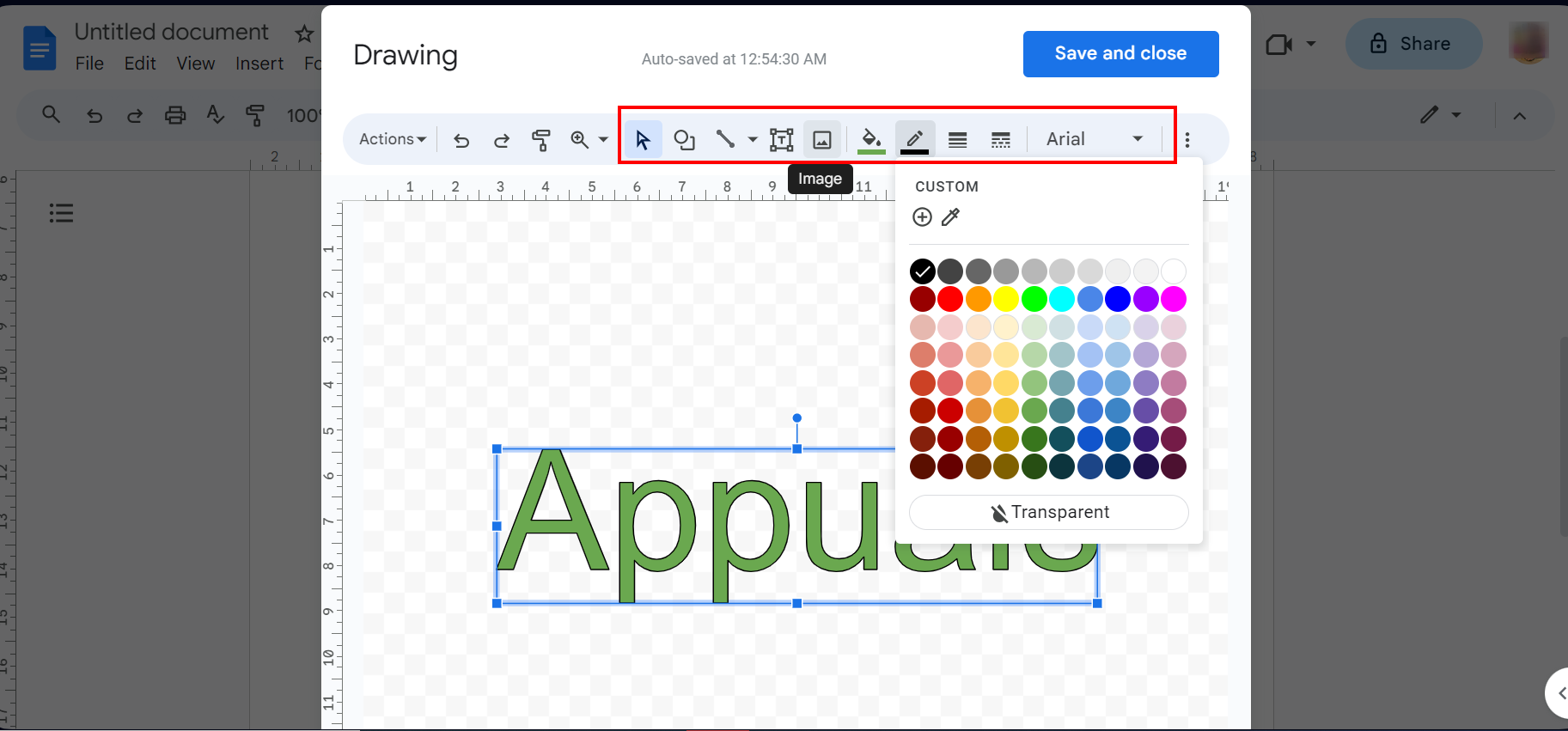
Task: Show the side panel with the arrow button
Action: 1559,693
